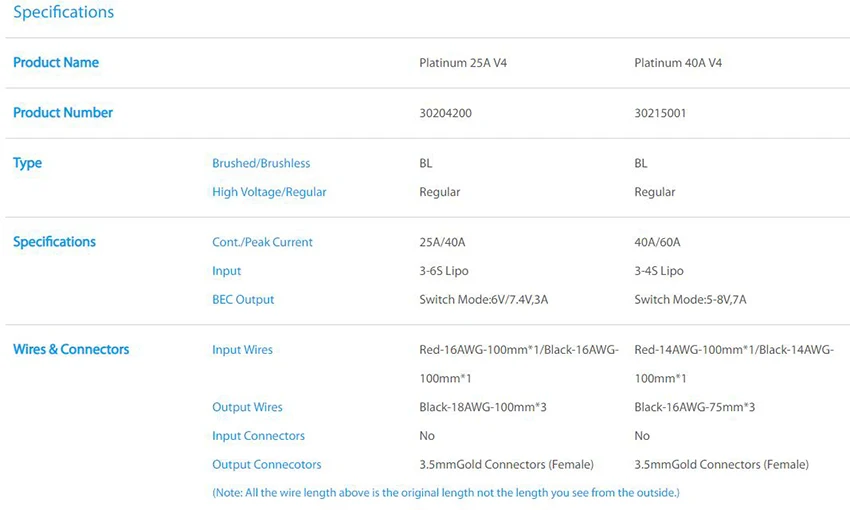Select the 'Wires & Connectors' section label
The height and width of the screenshot is (510, 850).
pos(71,350)
